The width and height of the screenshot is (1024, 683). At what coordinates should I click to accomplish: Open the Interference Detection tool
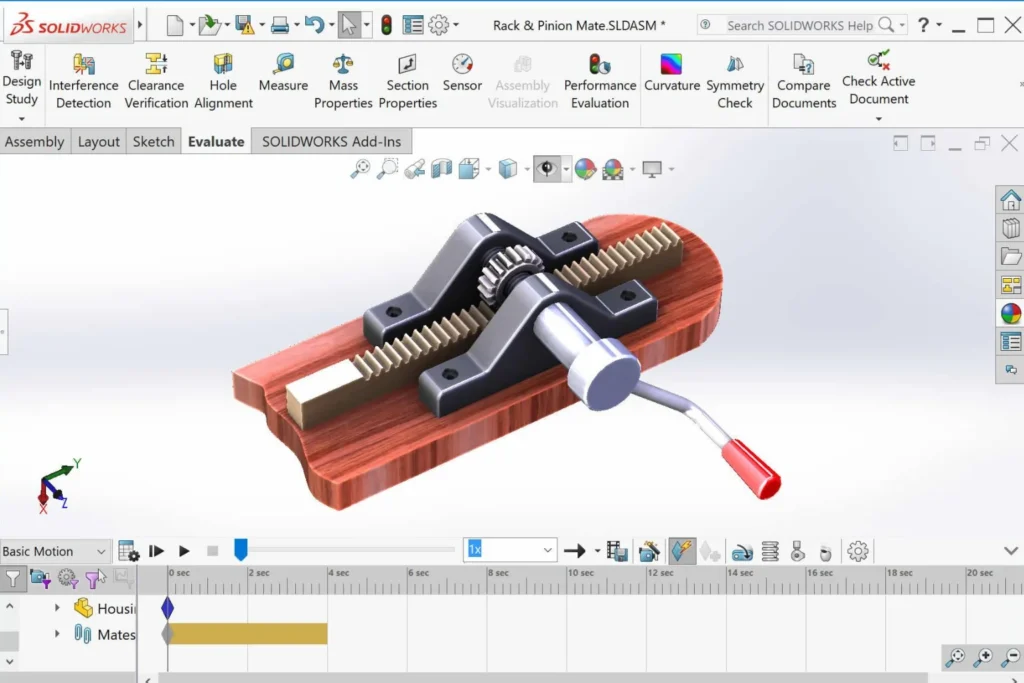tap(84, 82)
